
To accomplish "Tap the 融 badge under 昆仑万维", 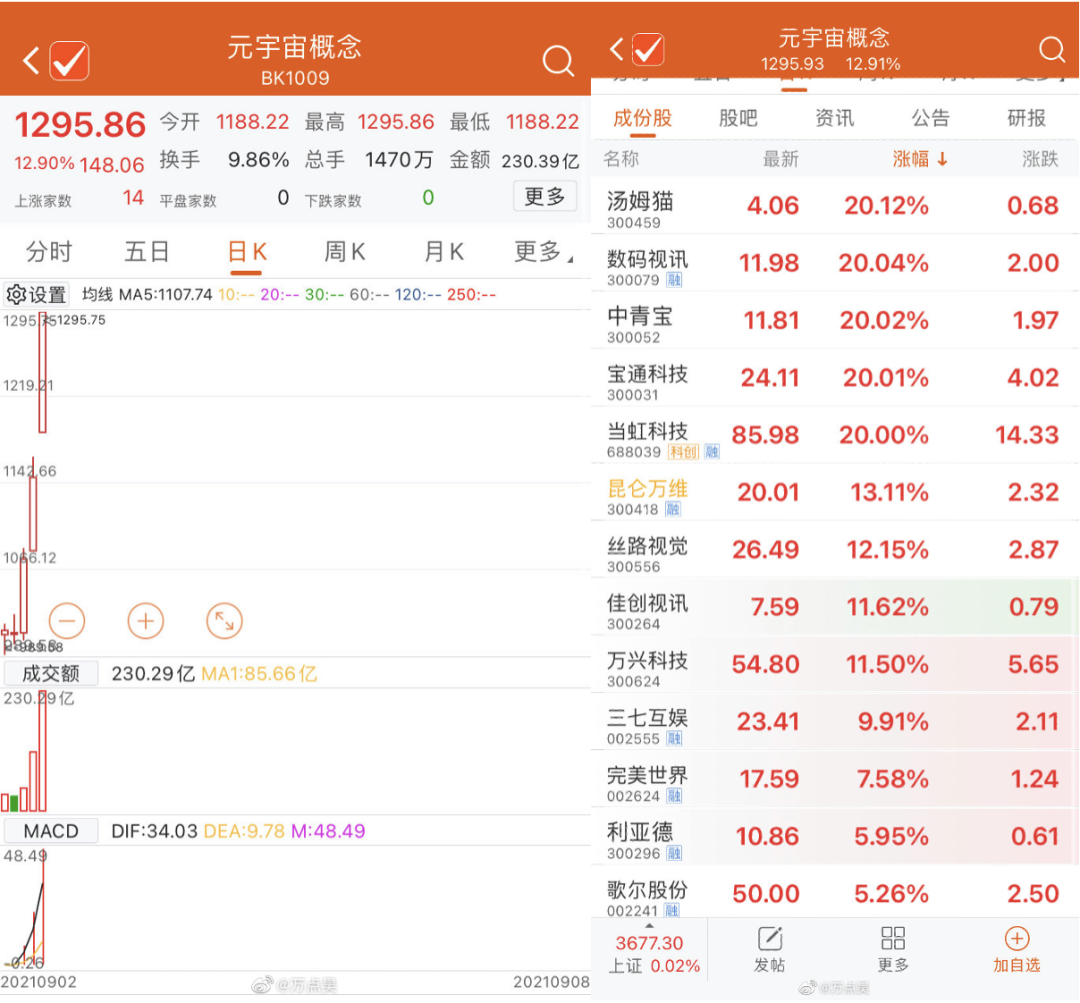I will (673, 509).
